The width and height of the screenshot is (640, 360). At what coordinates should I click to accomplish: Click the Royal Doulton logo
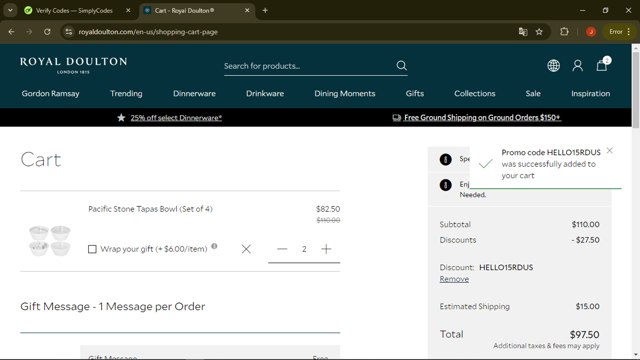[73, 65]
